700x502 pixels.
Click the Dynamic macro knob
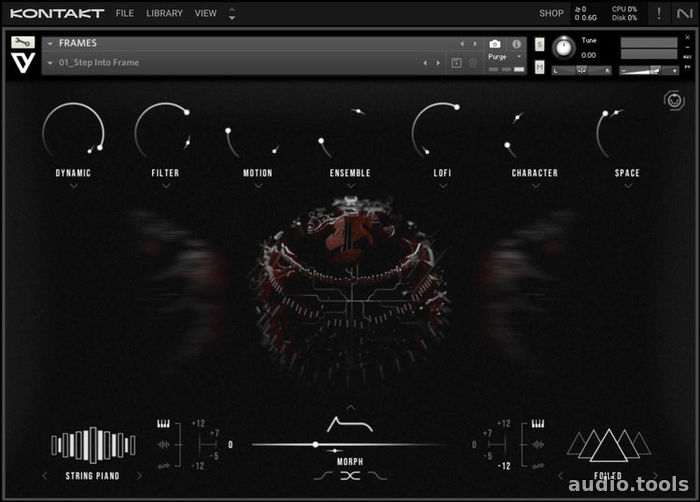pos(74,132)
